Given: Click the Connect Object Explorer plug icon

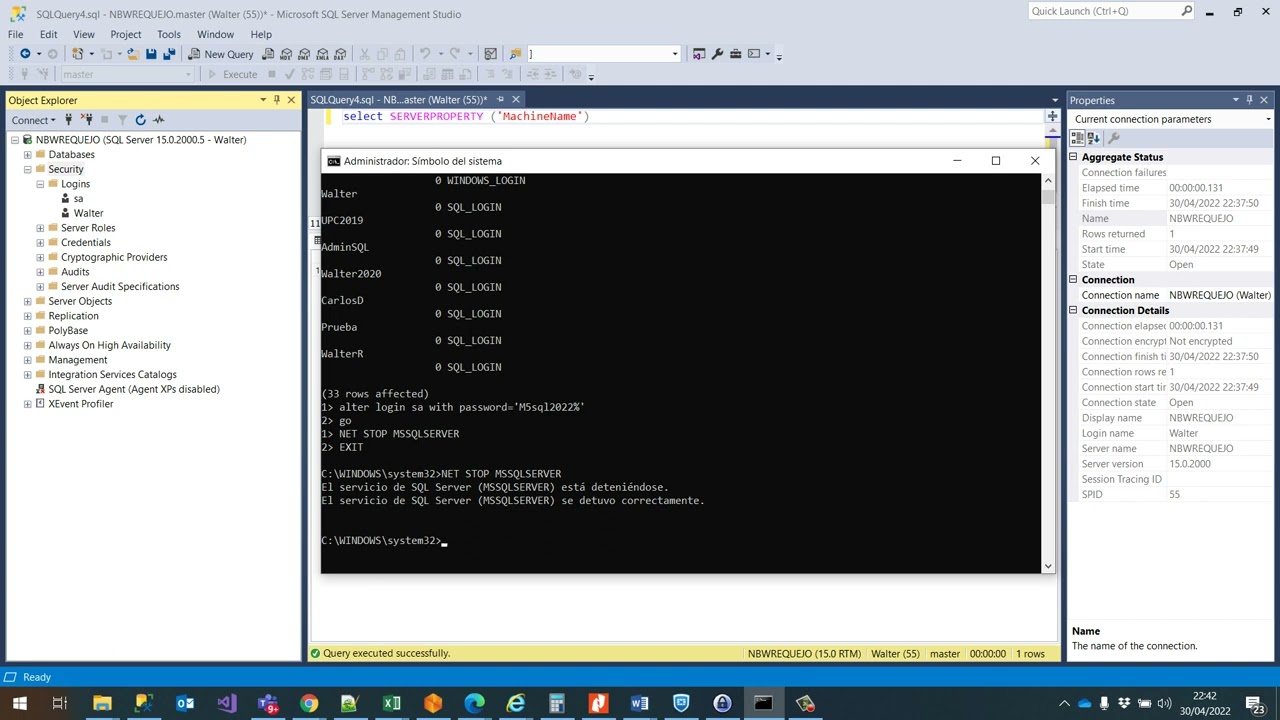Looking at the screenshot, I should (x=69, y=120).
